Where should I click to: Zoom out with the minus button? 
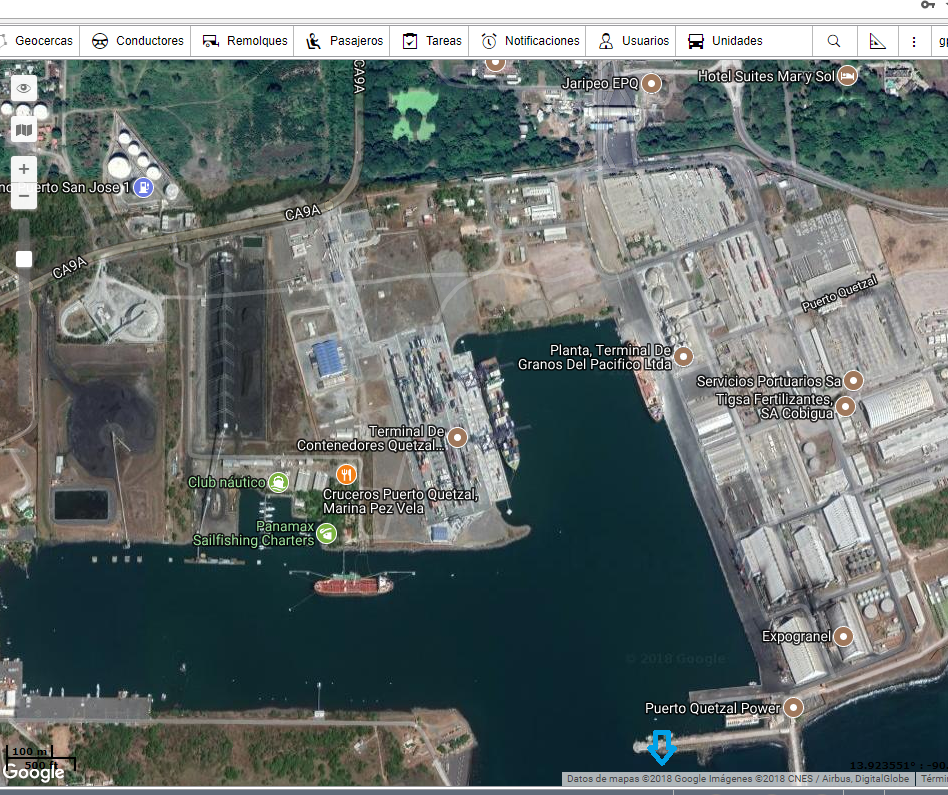[x=24, y=196]
